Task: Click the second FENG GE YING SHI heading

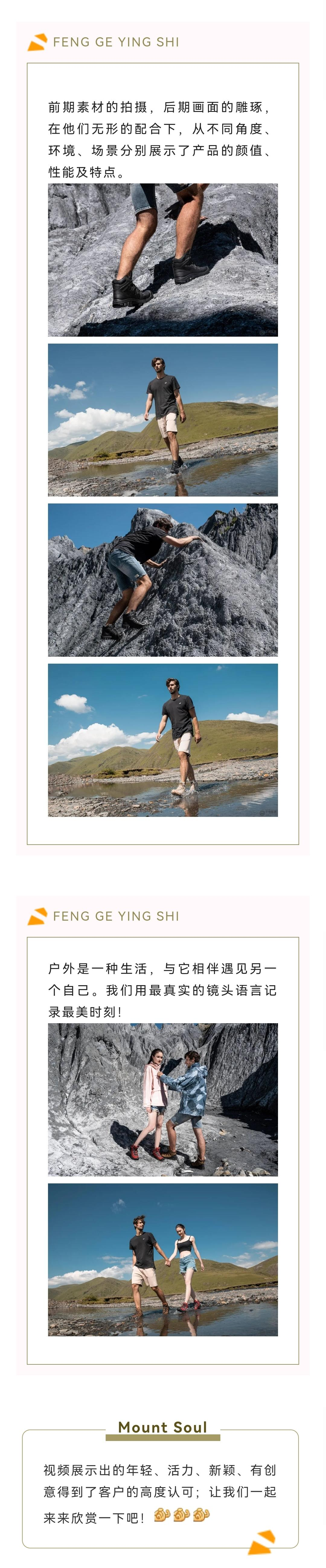Action: coord(116,916)
